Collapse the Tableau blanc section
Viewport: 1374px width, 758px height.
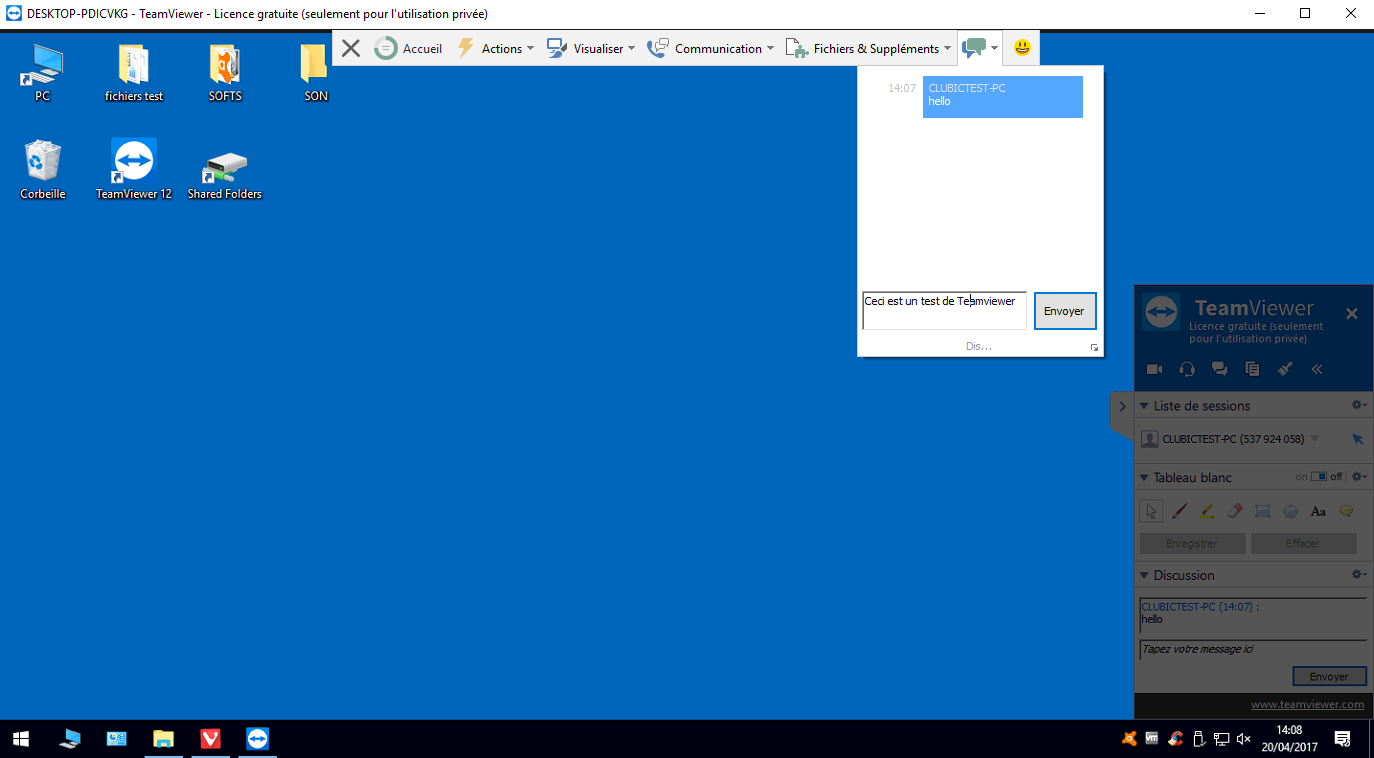[x=1145, y=478]
